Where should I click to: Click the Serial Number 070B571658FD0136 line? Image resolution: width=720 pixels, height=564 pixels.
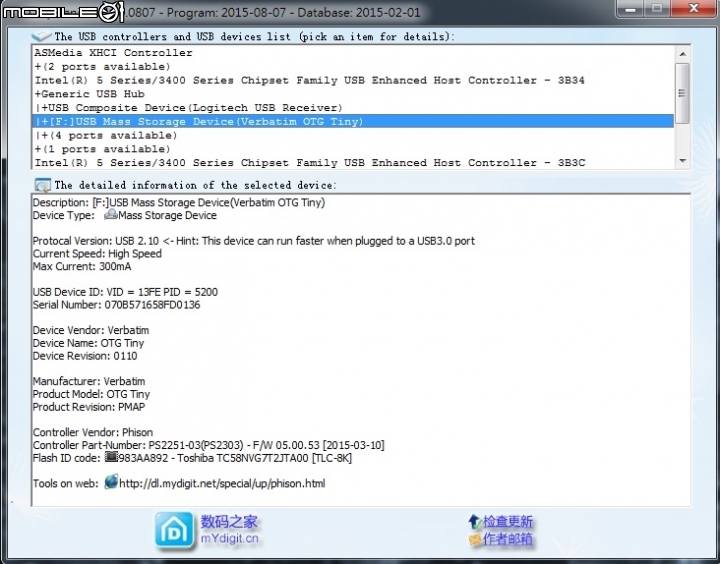(x=116, y=305)
